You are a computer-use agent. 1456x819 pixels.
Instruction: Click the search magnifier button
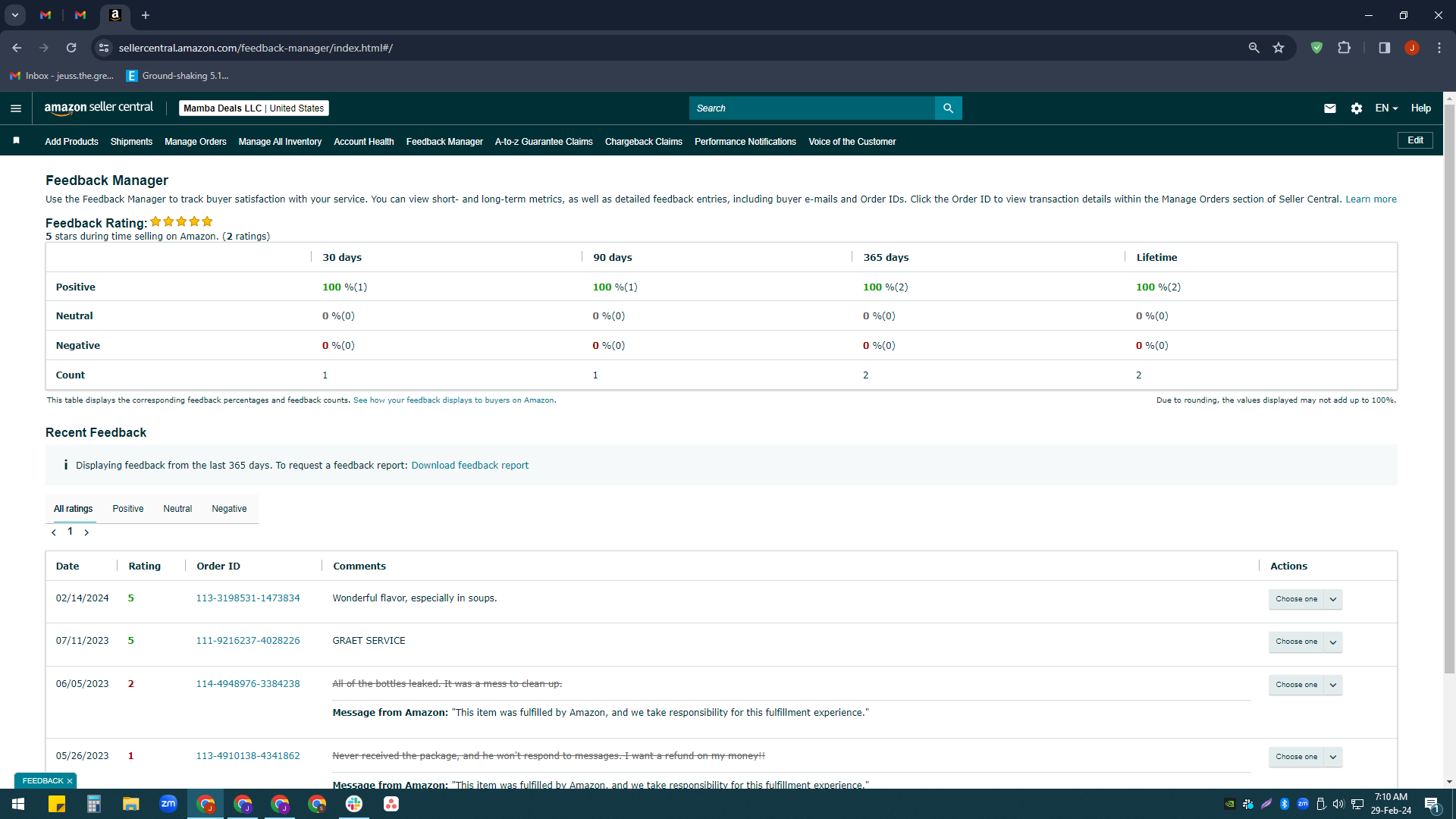pyautogui.click(x=948, y=108)
